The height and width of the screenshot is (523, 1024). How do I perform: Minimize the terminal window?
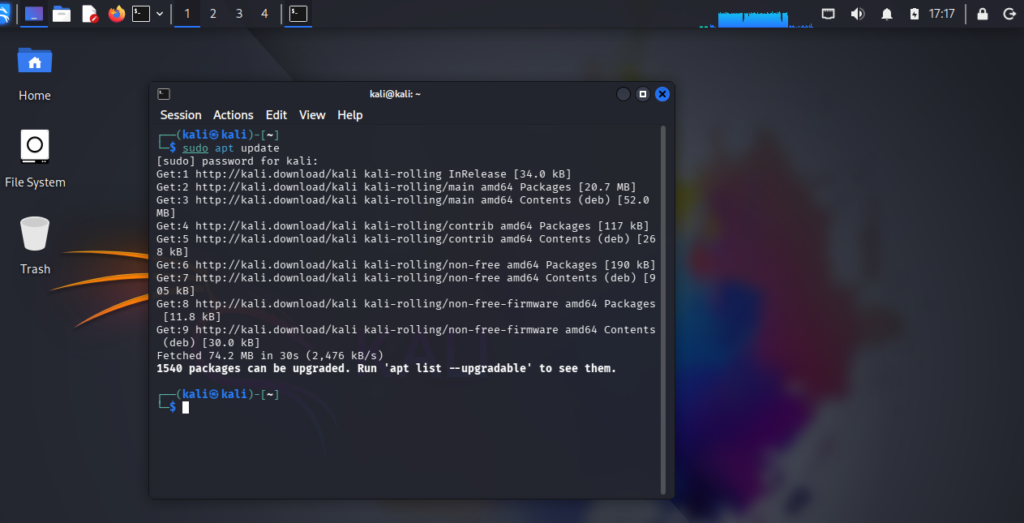623,94
